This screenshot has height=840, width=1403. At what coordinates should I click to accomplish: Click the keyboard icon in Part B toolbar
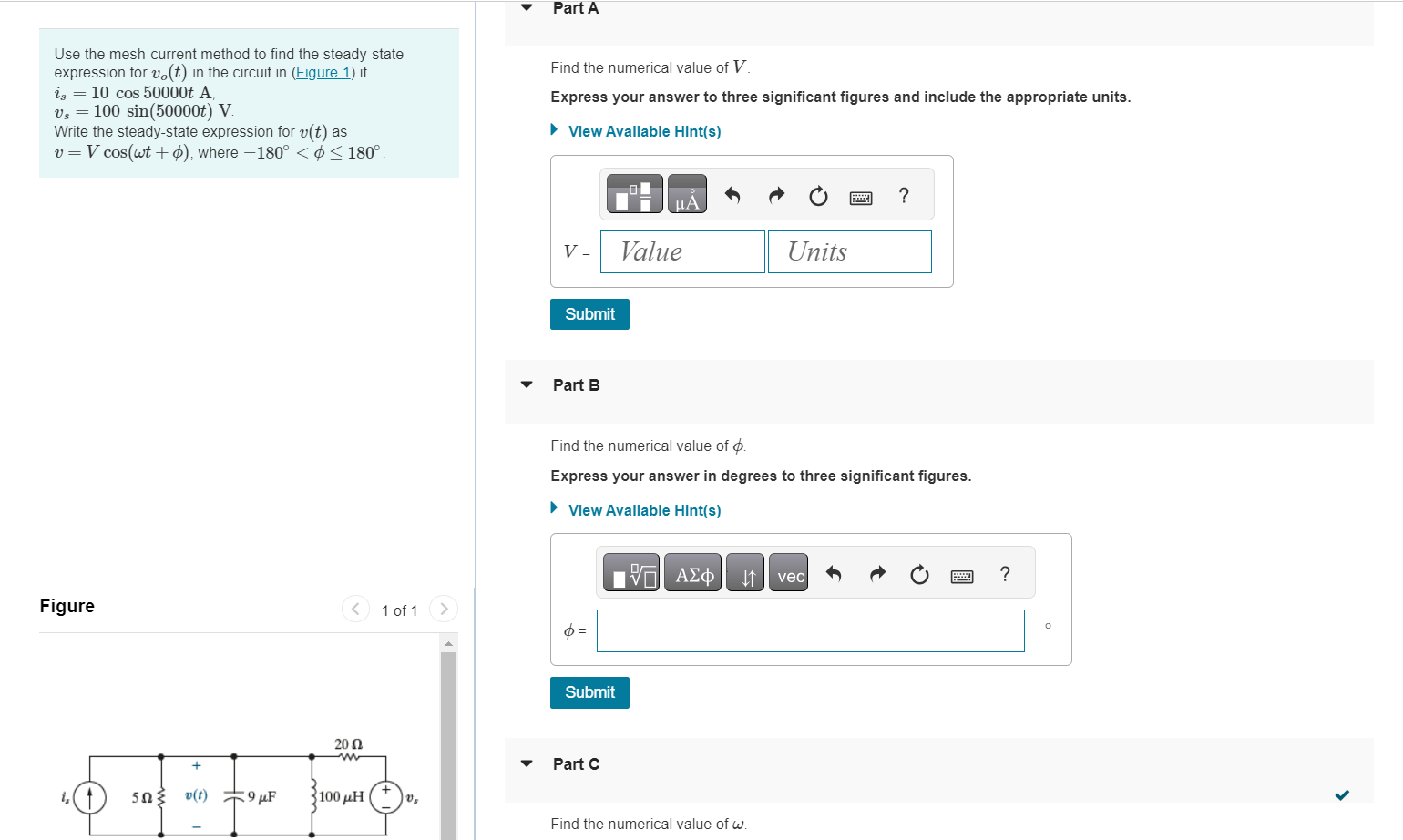pos(961,573)
